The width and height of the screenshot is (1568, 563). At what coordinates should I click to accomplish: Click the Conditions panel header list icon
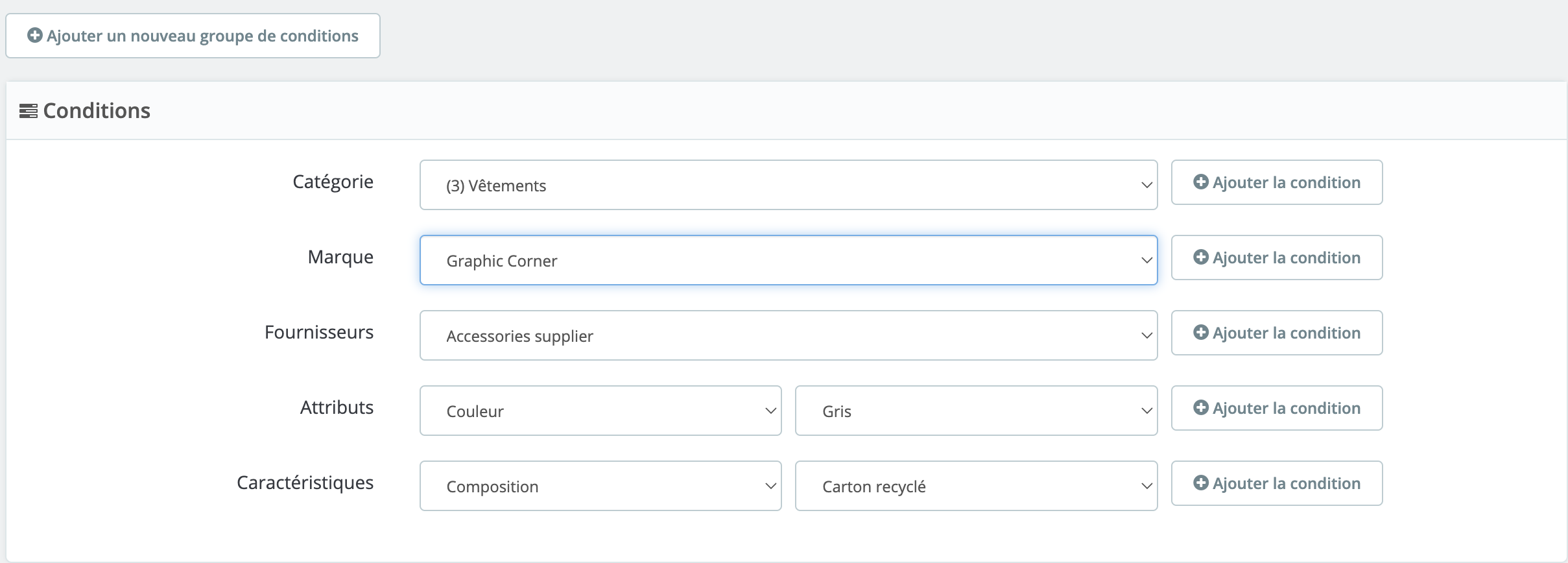coord(29,111)
